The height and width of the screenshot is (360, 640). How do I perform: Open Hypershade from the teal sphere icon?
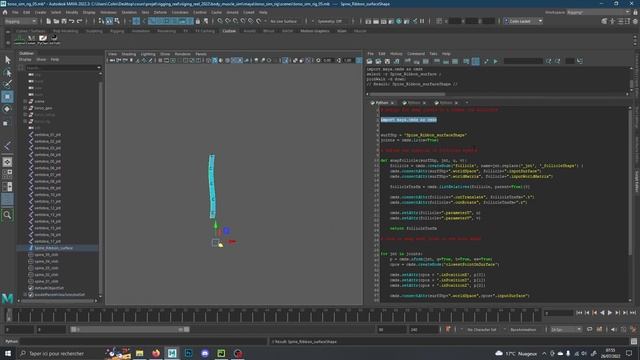tap(399, 21)
